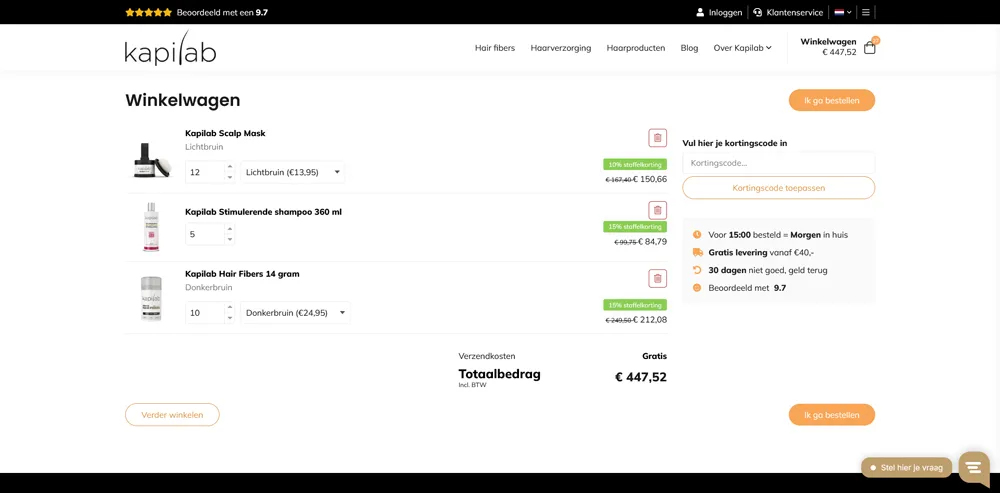Click the delivery truck icon

tap(697, 253)
